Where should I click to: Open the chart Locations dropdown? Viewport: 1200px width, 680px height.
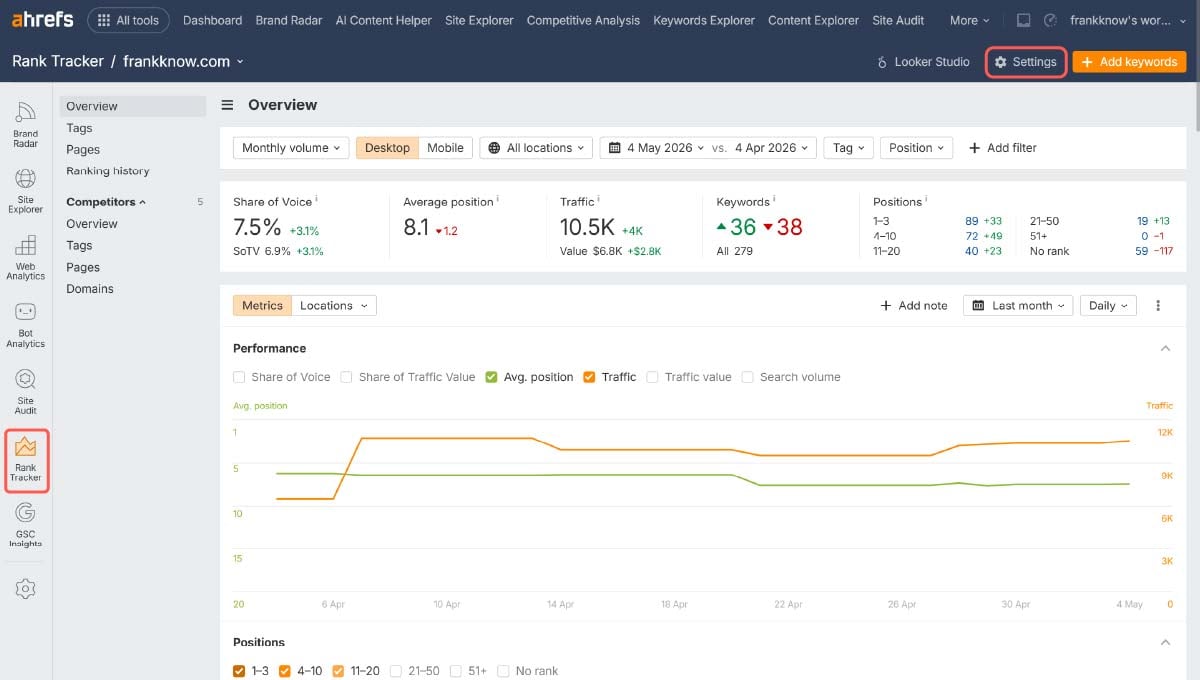[x=334, y=306]
